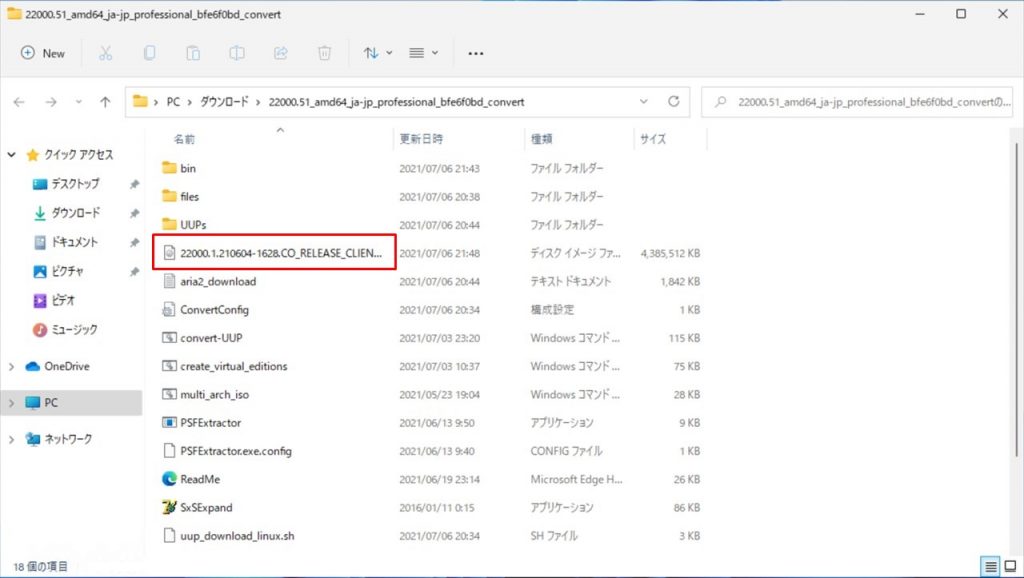Select the files folder icon
Screen dimensions: 1024x578
[169, 196]
